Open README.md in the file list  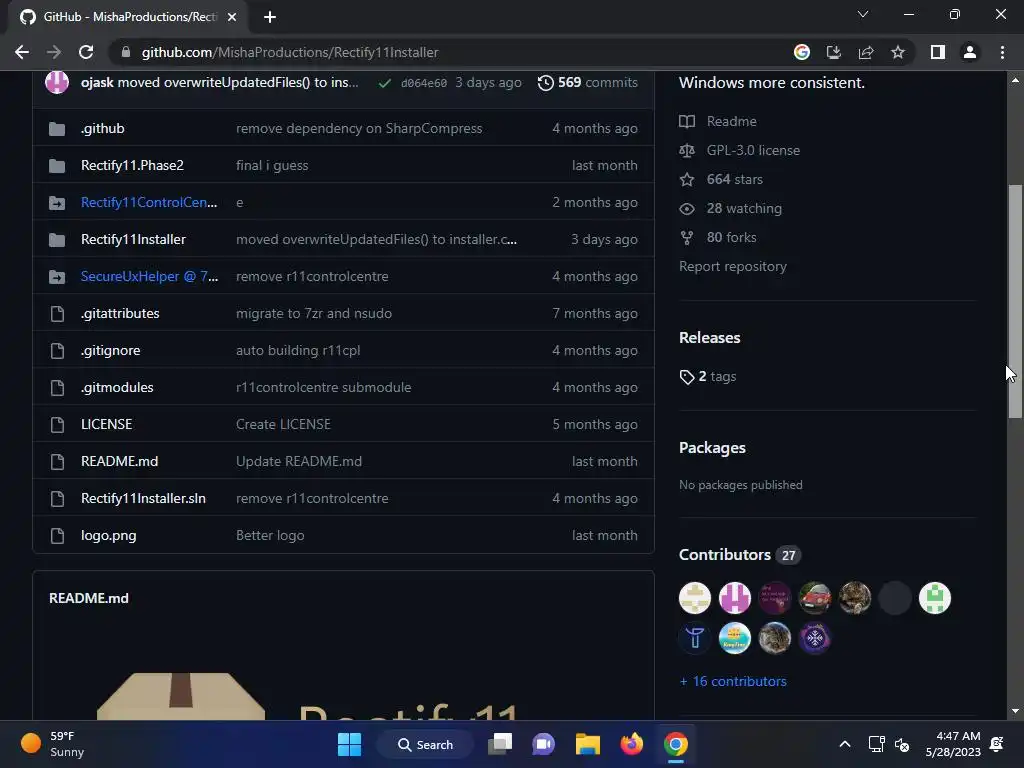[120, 462]
